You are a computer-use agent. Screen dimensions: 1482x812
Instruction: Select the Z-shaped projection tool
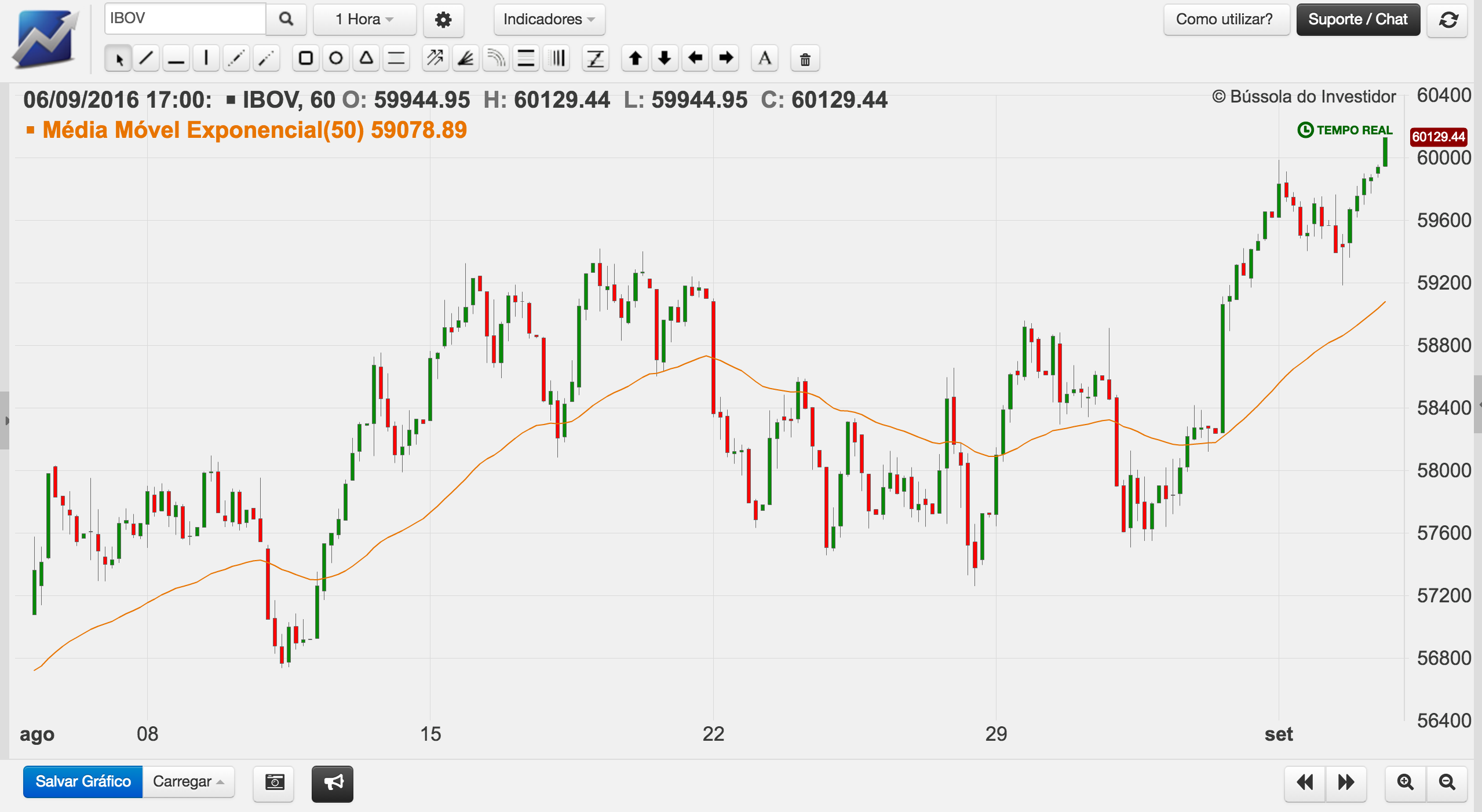click(x=596, y=58)
